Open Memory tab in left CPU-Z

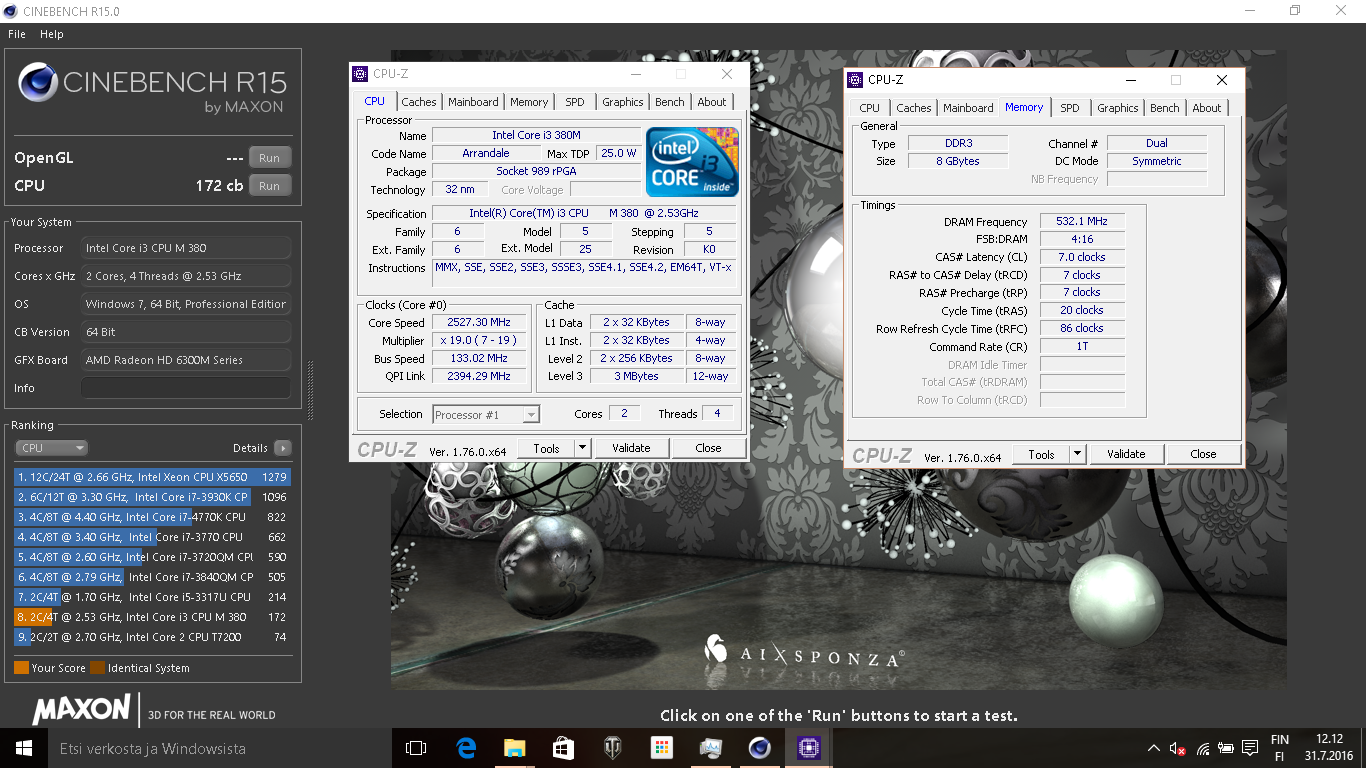coord(529,102)
